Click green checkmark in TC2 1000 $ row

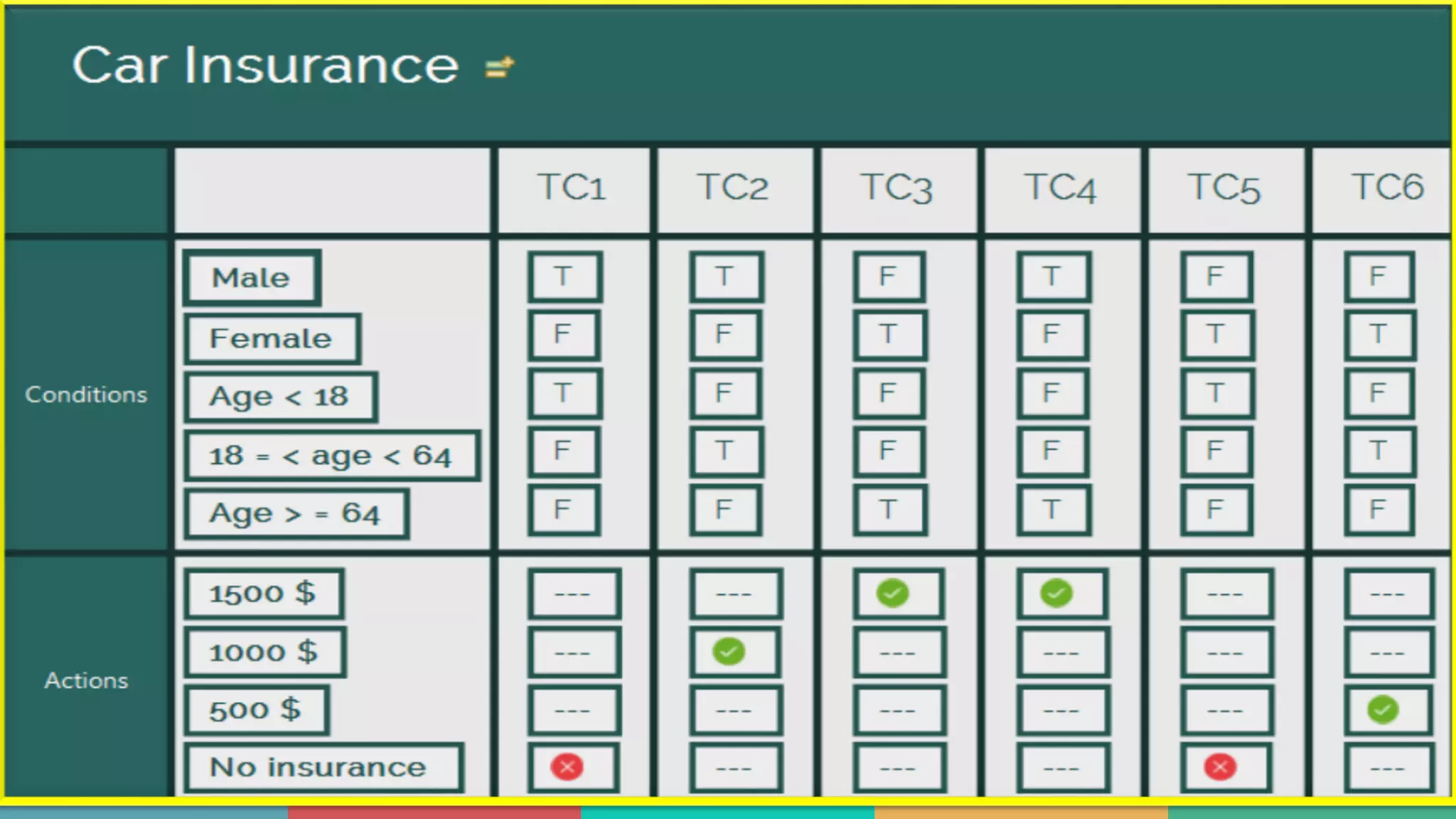pos(729,651)
